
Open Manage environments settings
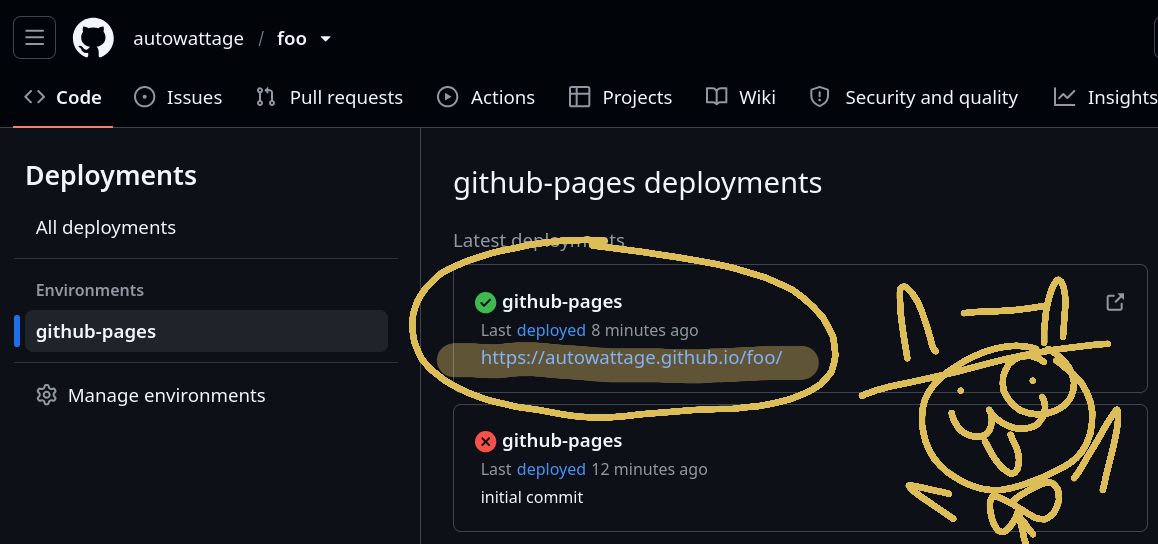point(166,396)
